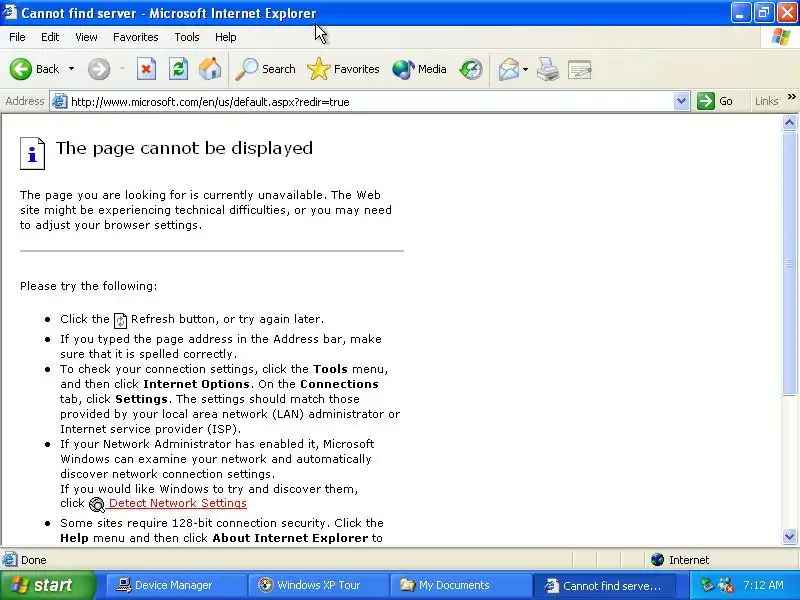Screen dimensions: 800x600
Task: Click the green Go button
Action: (x=715, y=101)
